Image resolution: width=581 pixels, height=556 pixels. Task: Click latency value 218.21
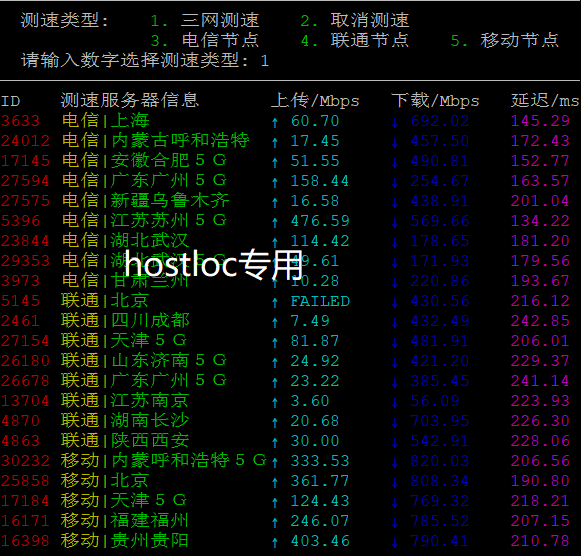540,501
